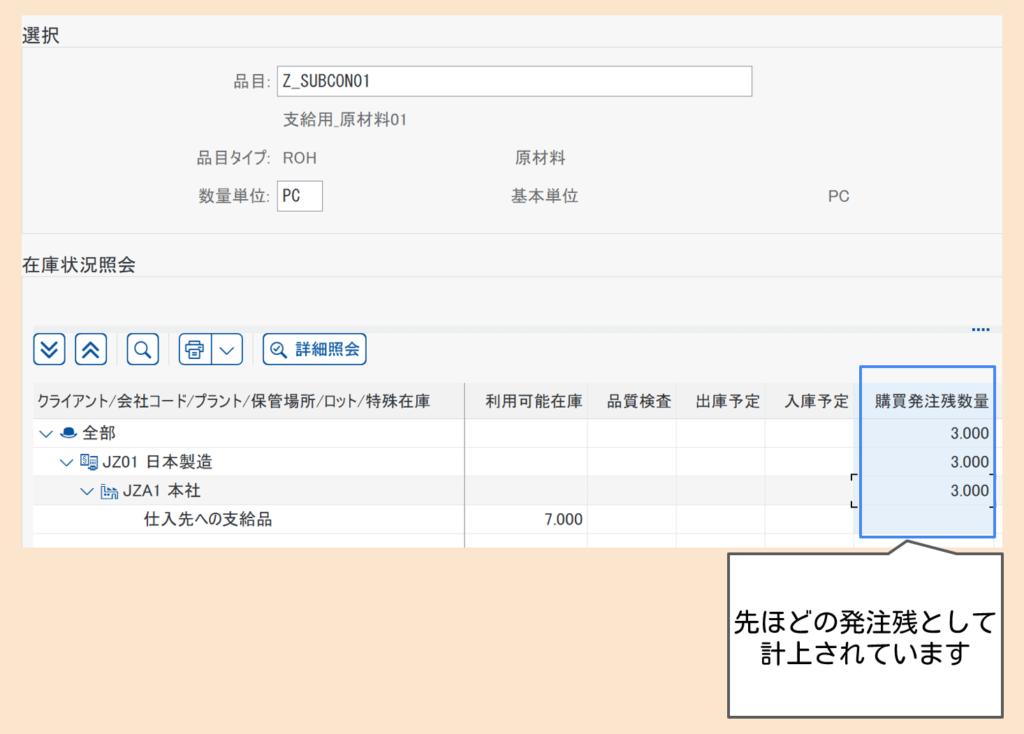
Task: Select the 仕入先への支給品 row
Action: pyautogui.click(x=208, y=519)
